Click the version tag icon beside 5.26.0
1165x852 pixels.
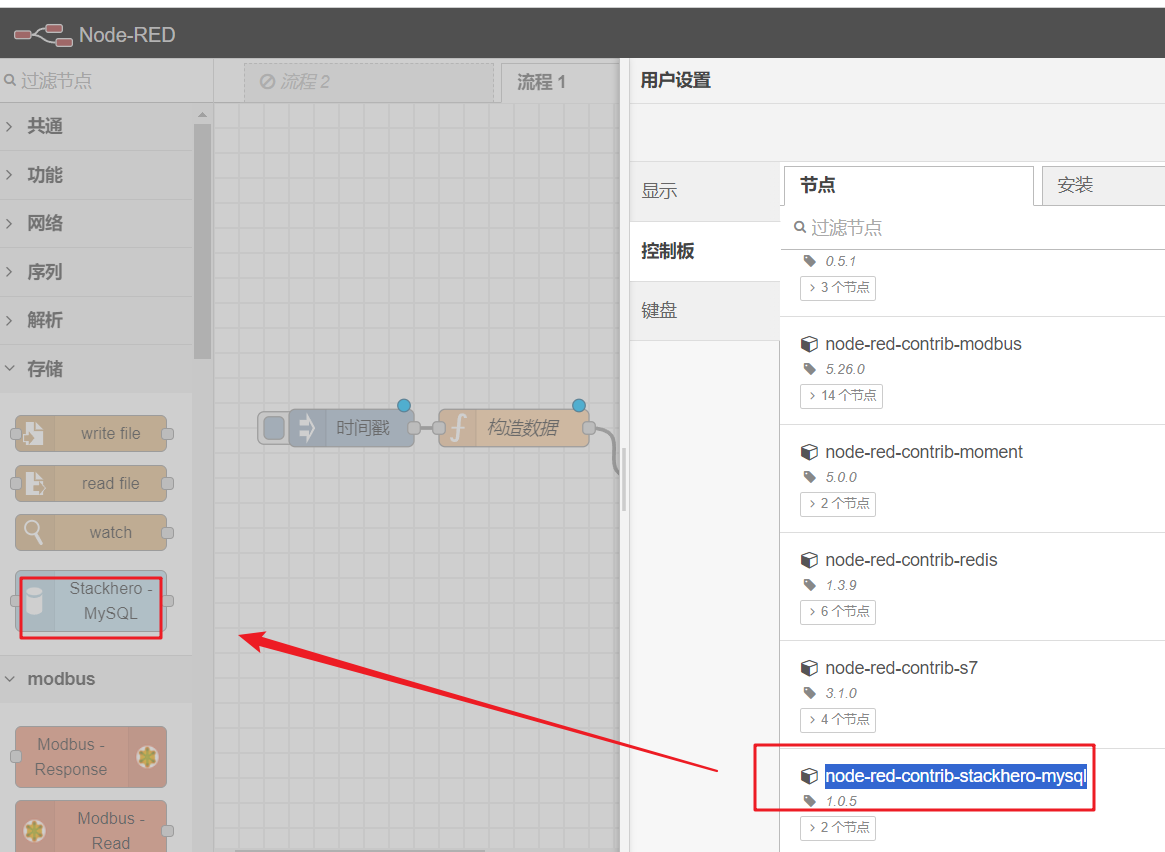[810, 369]
